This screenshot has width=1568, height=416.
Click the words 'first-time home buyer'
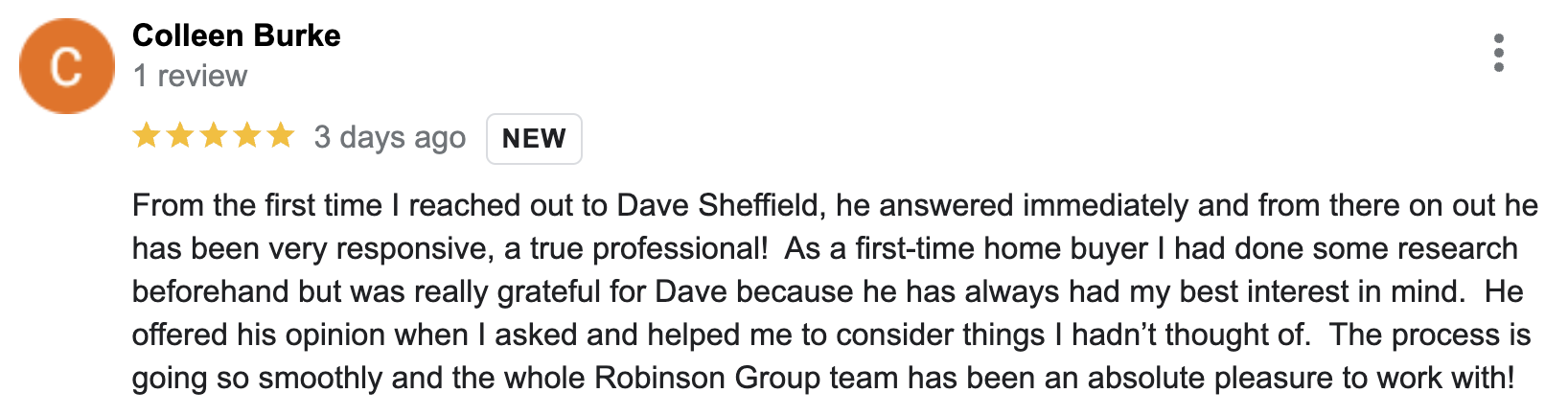pos(1002,248)
